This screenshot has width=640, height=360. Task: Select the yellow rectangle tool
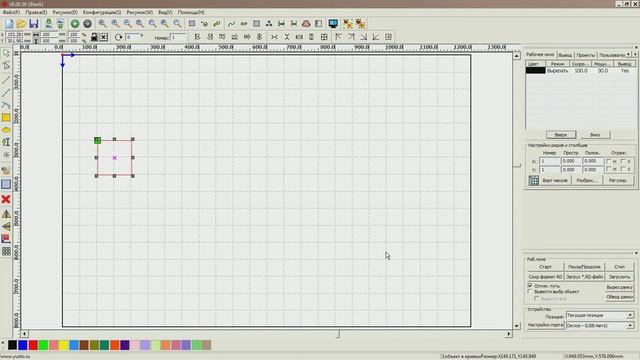6,118
